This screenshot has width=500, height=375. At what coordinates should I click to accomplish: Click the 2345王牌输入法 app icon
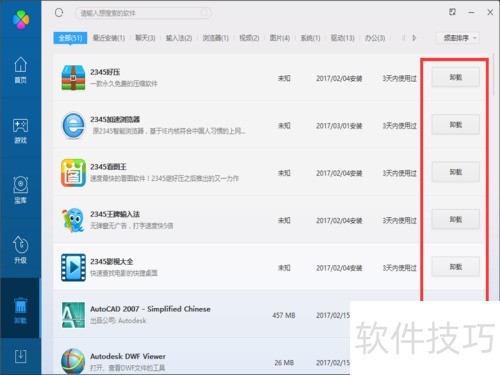pyautogui.click(x=73, y=220)
